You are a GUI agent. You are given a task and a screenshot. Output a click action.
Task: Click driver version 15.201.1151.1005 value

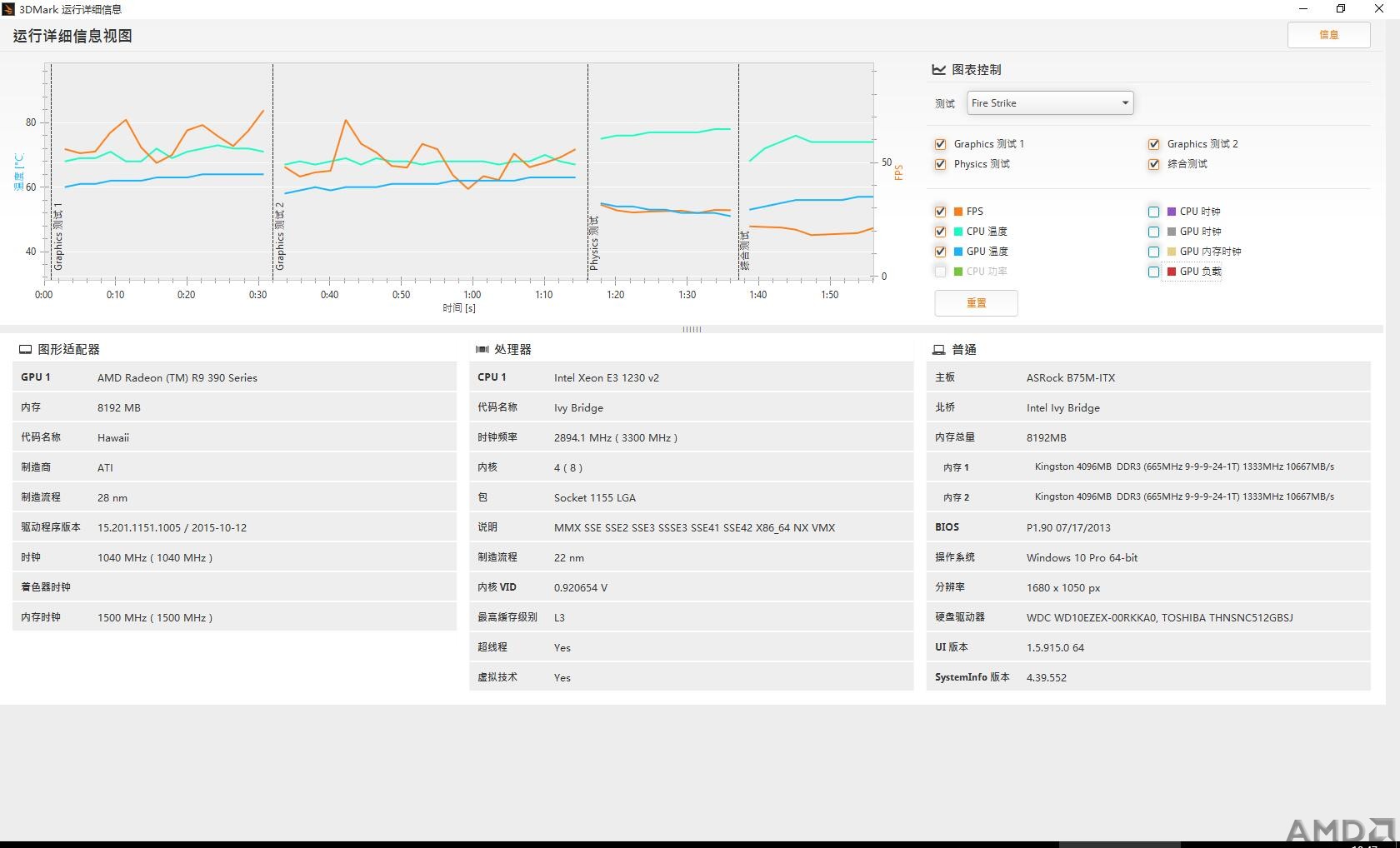[172, 528]
